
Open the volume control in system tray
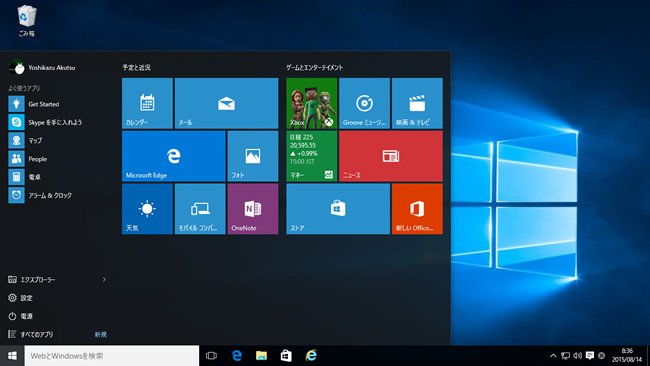[577, 356]
